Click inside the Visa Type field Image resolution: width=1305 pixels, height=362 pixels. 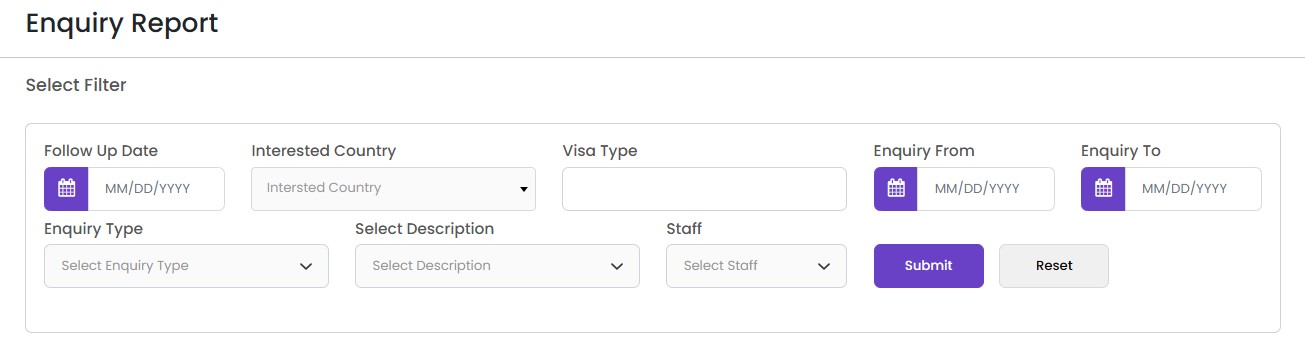[x=704, y=188]
